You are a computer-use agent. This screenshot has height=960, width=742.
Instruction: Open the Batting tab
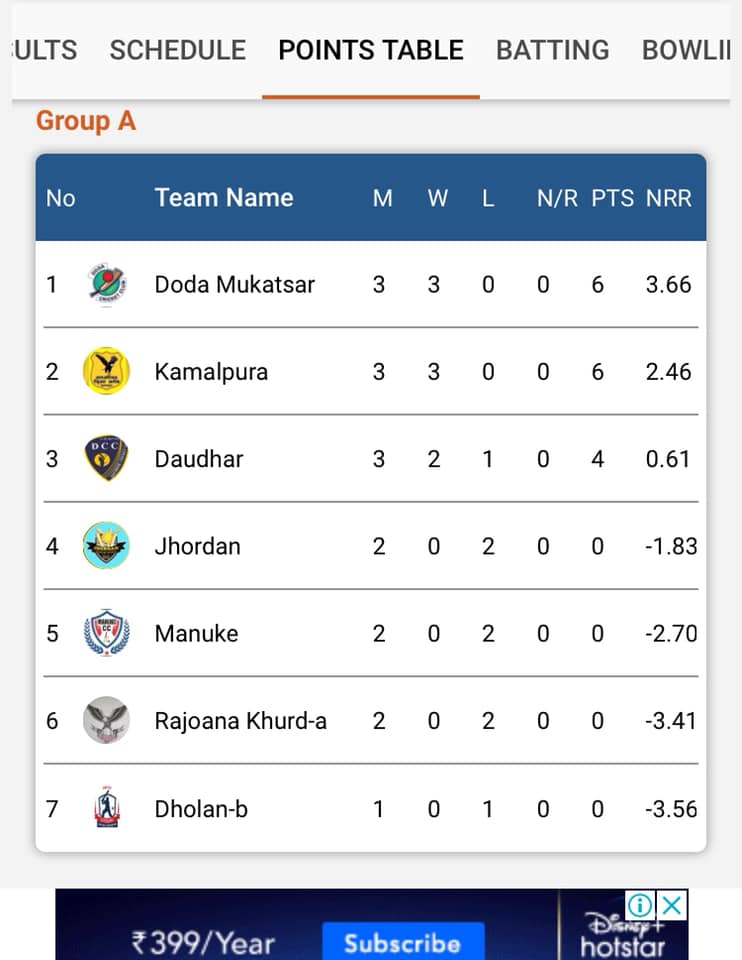pos(552,50)
